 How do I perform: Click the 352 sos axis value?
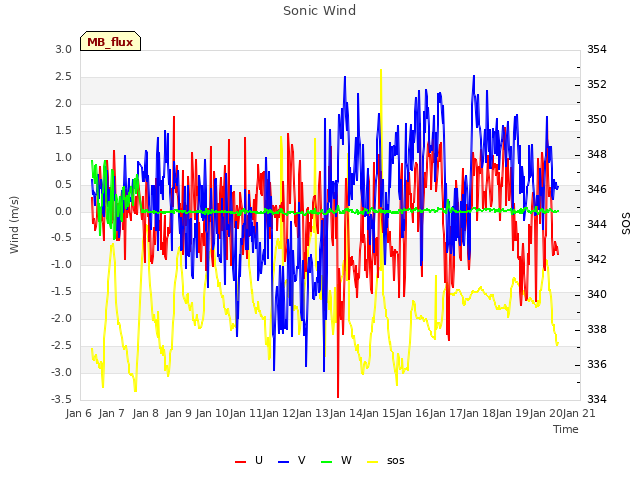597,84
